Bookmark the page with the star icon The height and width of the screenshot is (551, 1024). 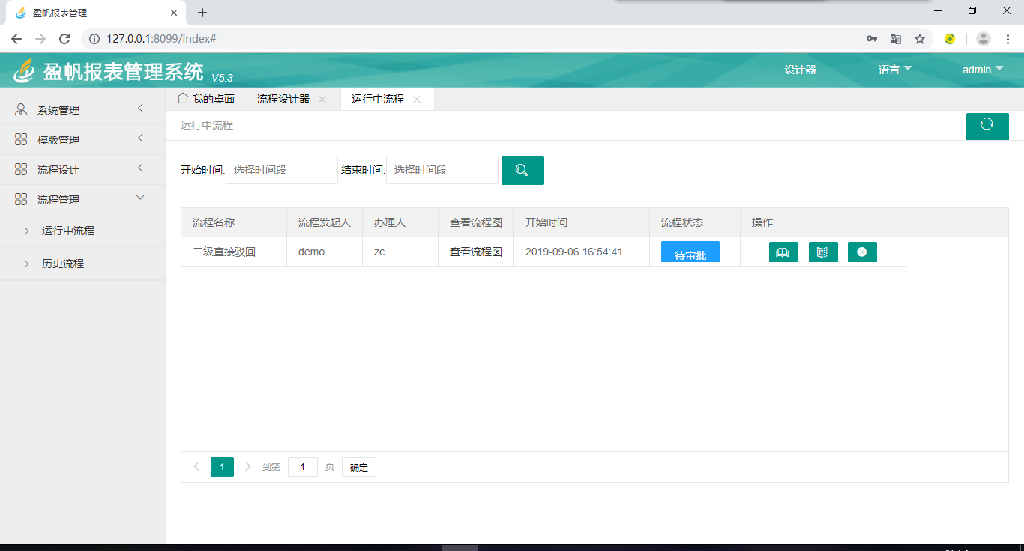(919, 38)
